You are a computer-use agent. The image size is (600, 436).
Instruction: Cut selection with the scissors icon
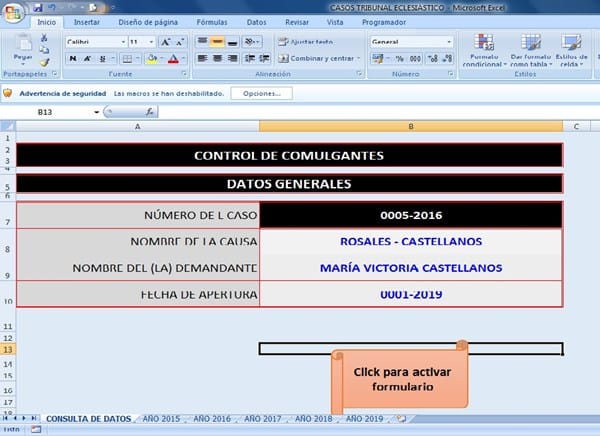[x=44, y=38]
